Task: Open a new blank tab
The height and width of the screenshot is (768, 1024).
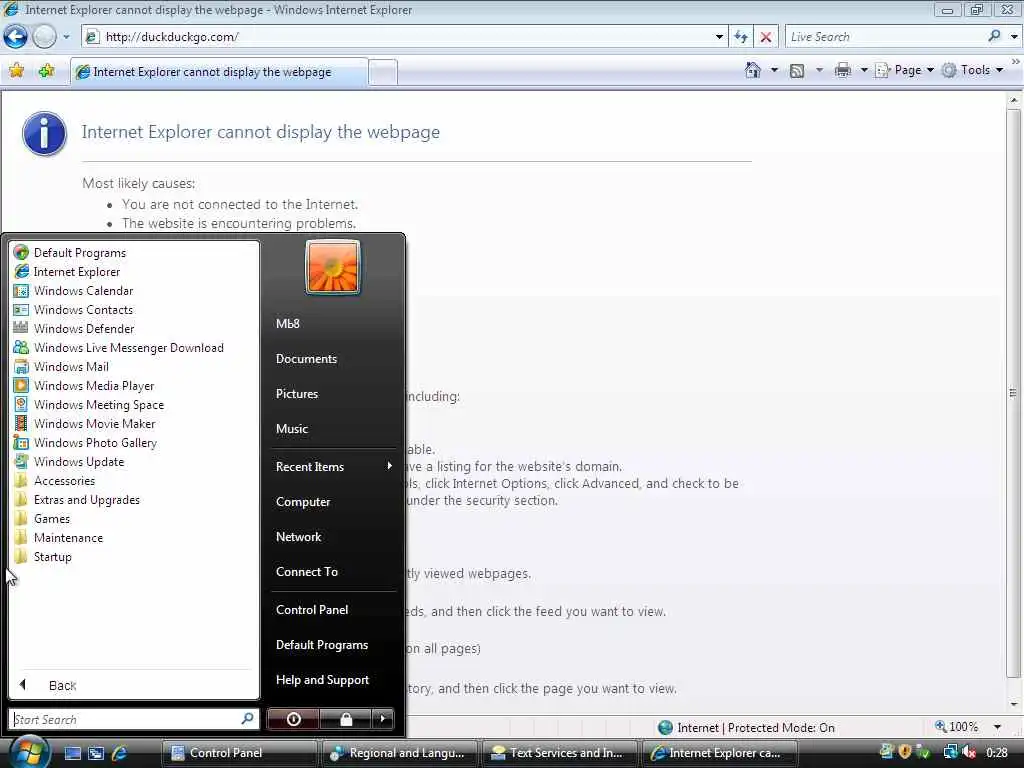Action: pyautogui.click(x=383, y=72)
